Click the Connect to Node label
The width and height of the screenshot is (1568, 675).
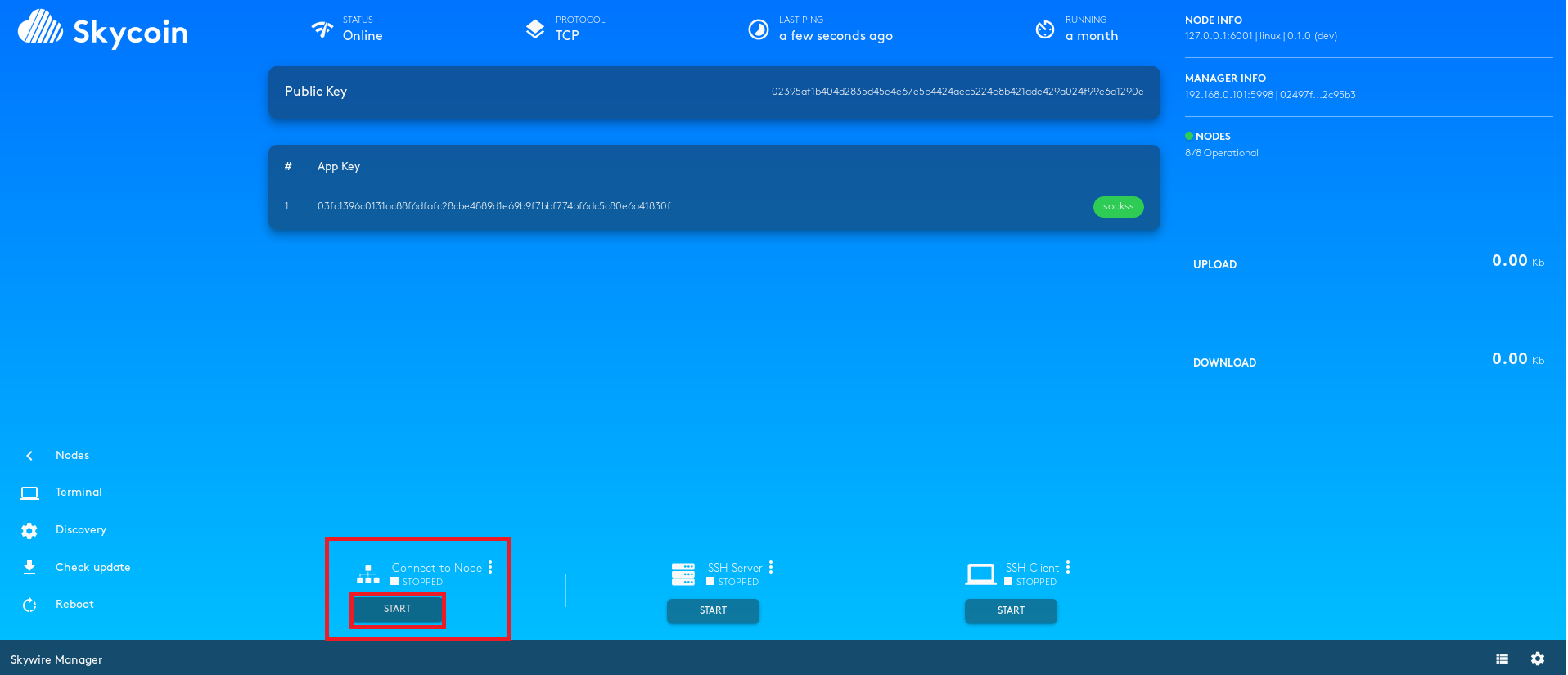point(437,568)
